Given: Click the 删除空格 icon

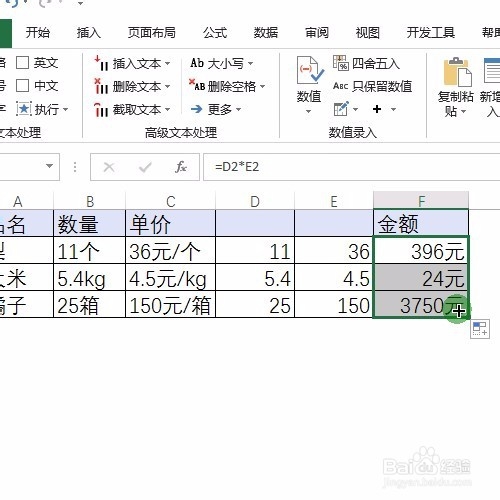Looking at the screenshot, I should 197,85.
